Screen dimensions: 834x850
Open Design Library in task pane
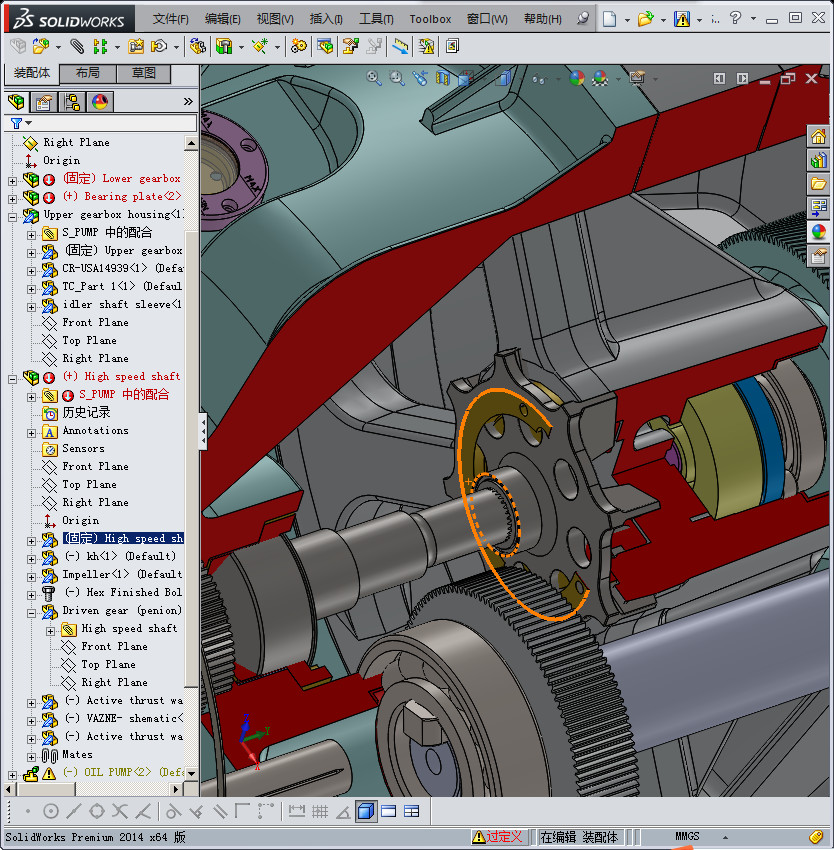[x=819, y=160]
